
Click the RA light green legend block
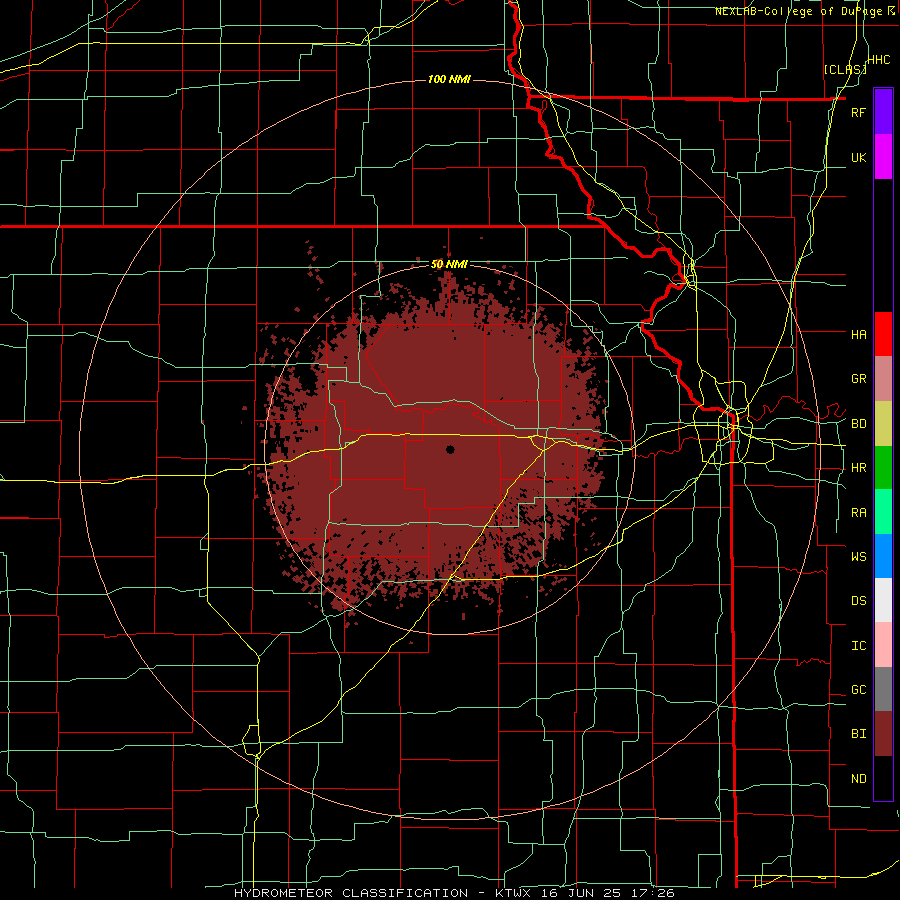883,512
